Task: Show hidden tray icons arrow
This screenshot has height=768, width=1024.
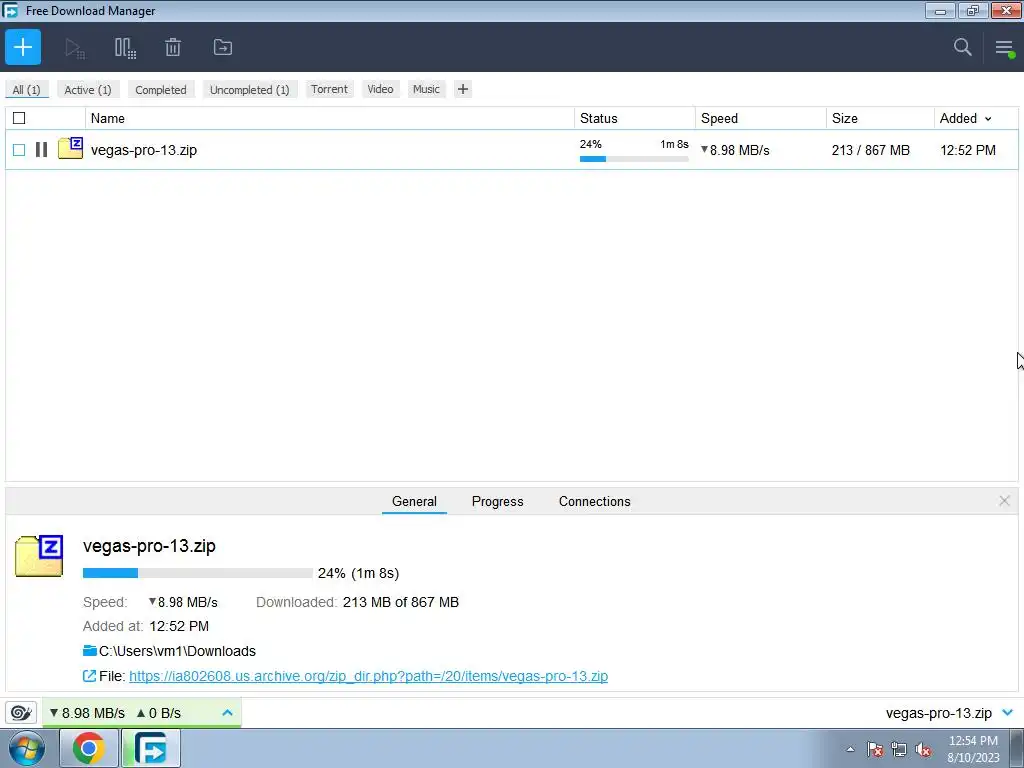Action: tap(850, 749)
